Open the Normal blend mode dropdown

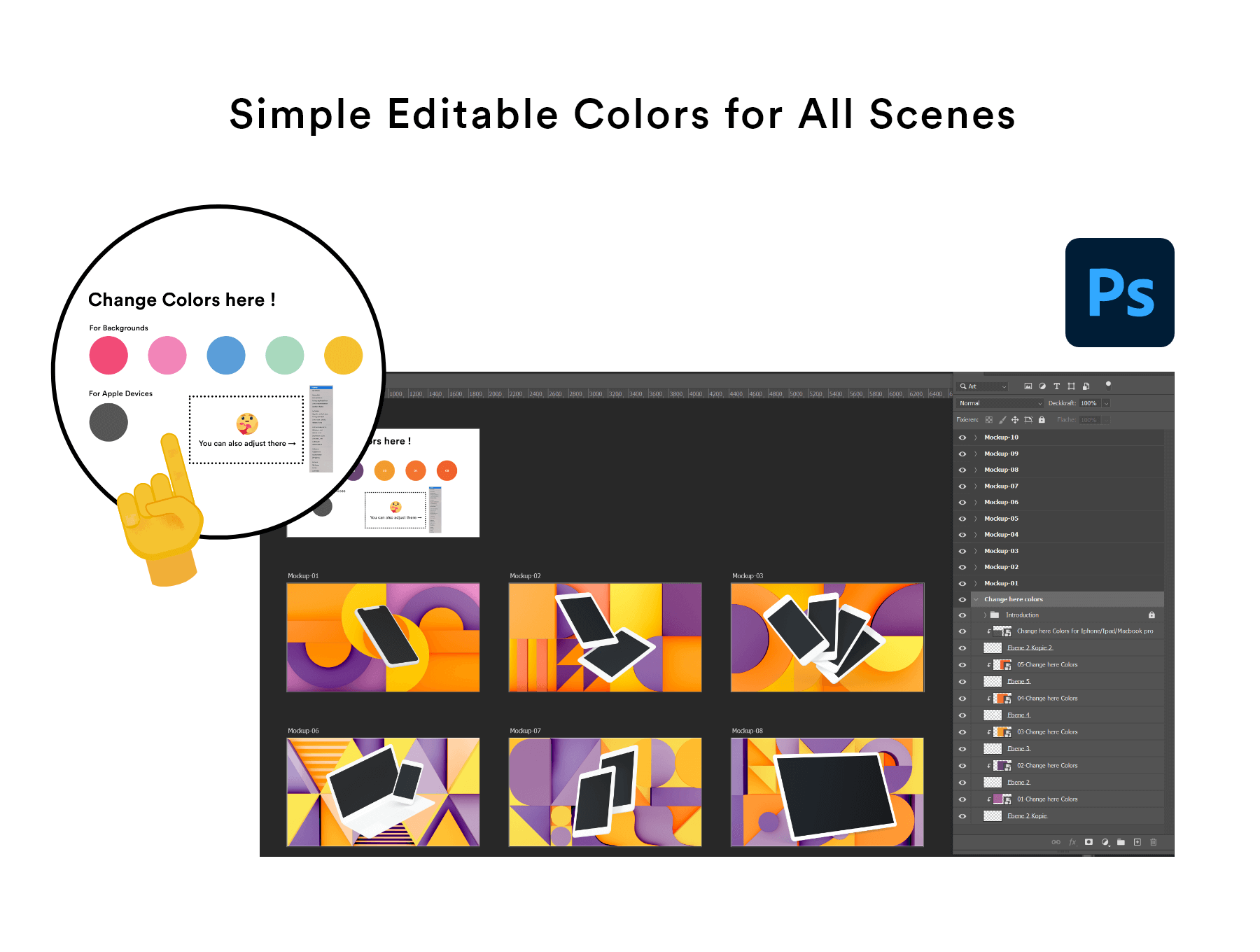pos(1000,403)
